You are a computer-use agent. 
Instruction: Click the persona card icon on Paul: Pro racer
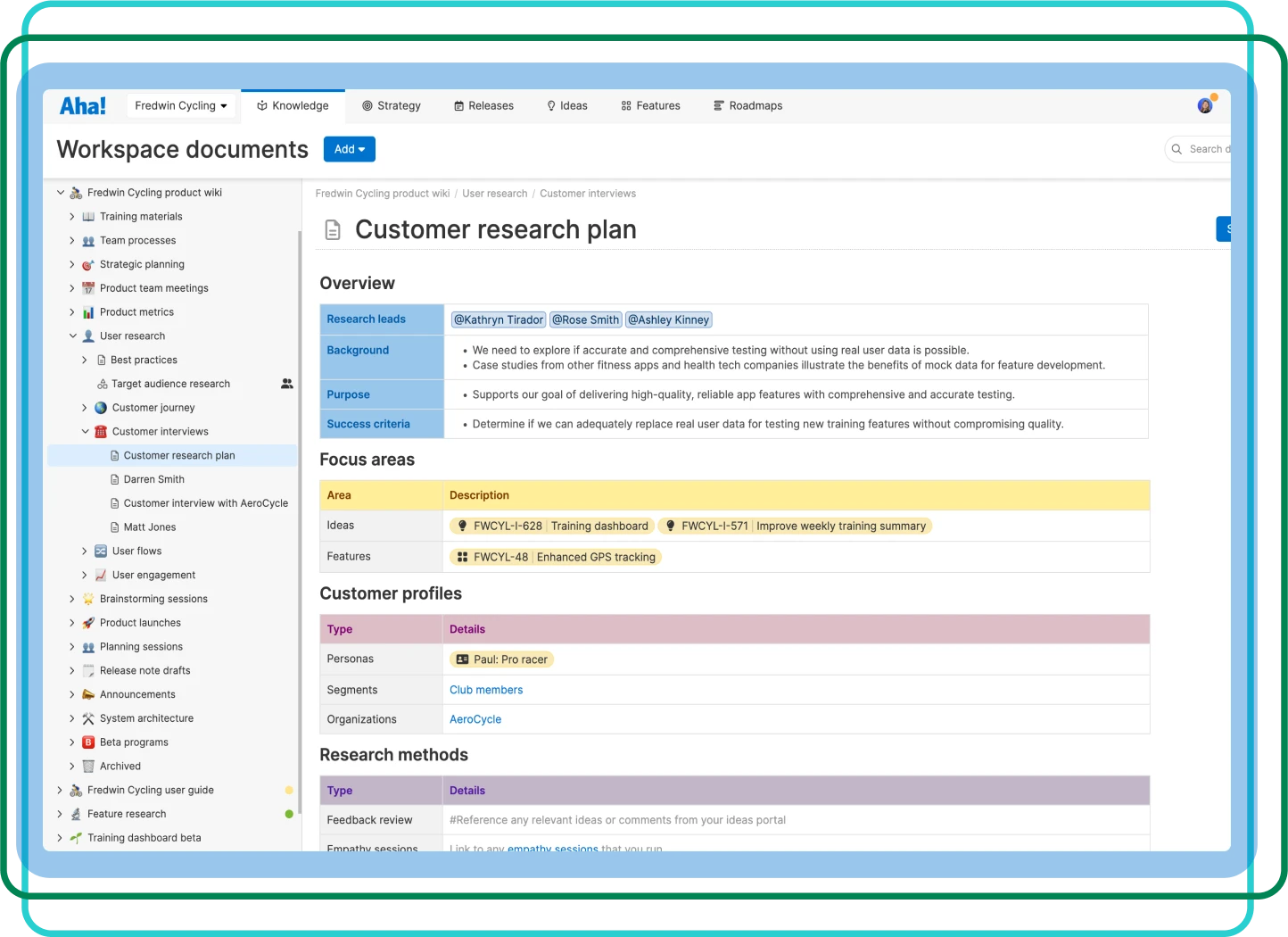[462, 659]
